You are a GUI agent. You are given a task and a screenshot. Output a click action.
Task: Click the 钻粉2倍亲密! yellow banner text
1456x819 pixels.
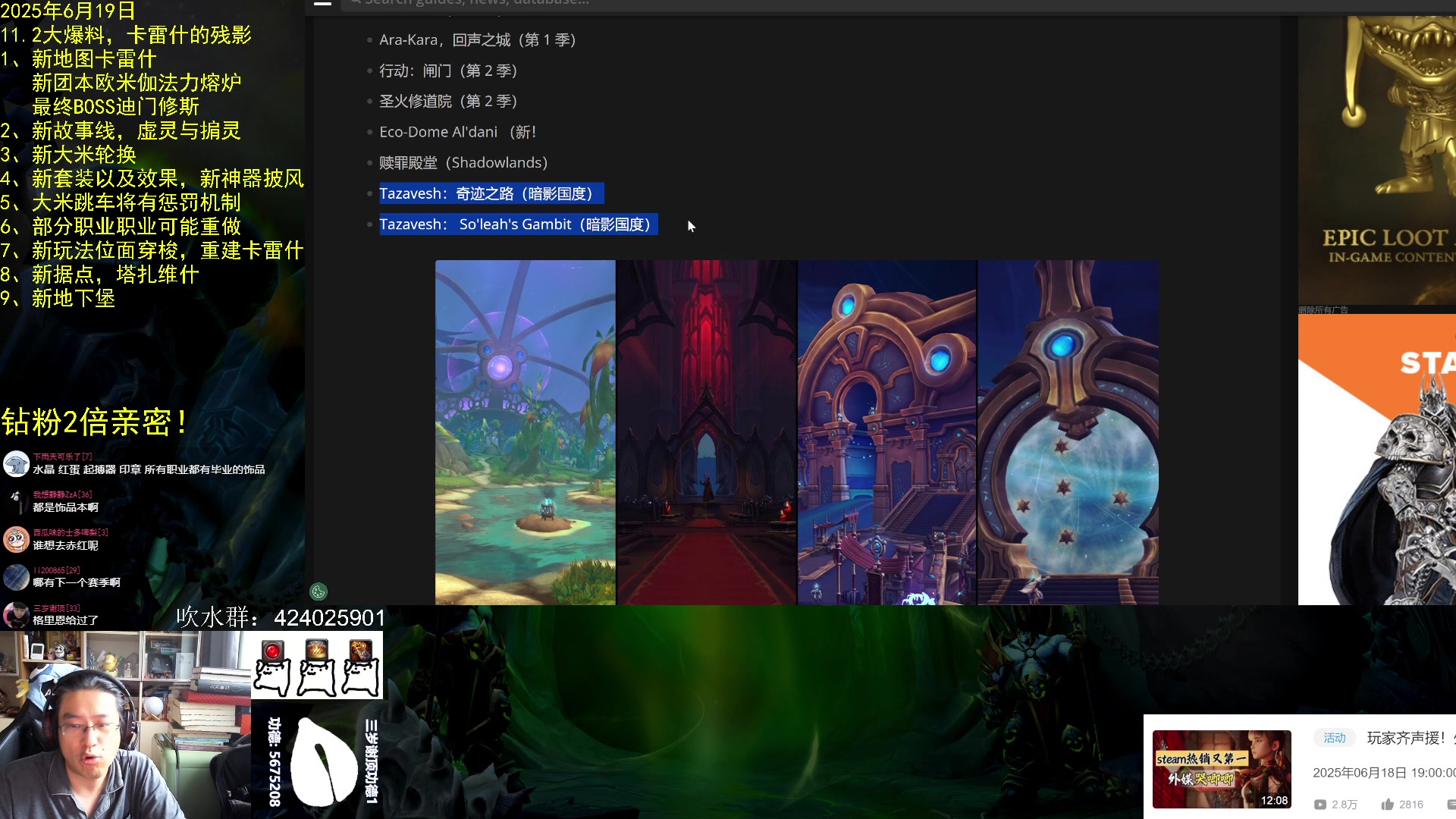click(96, 422)
